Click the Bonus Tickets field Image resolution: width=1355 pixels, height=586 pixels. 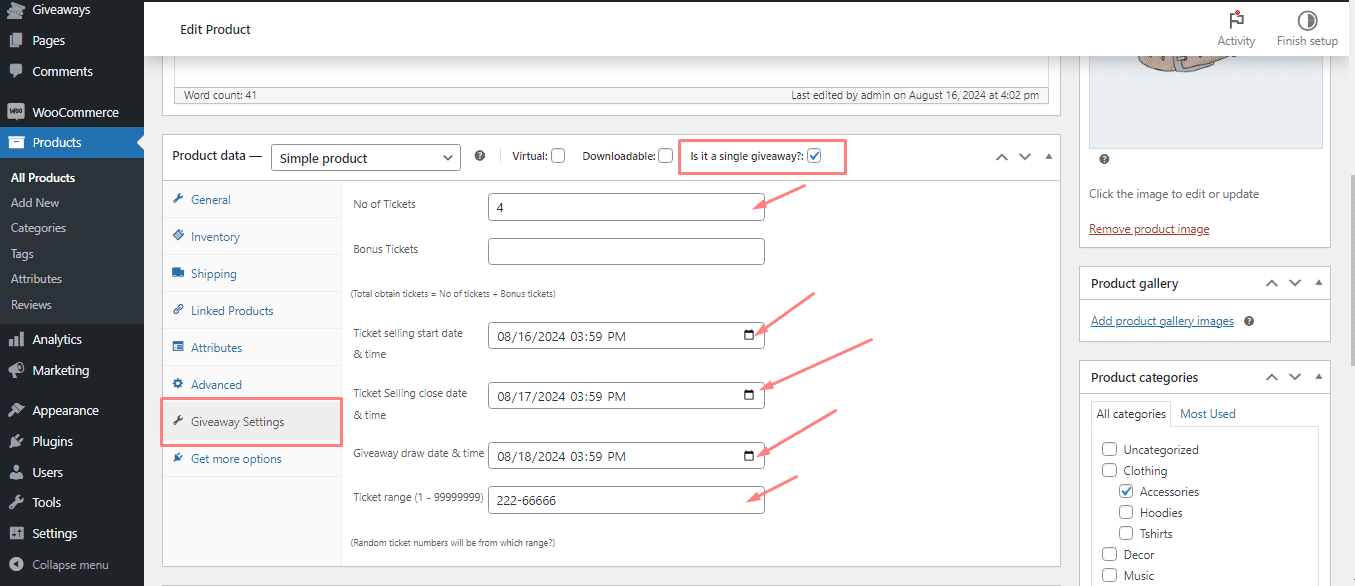[x=626, y=251]
